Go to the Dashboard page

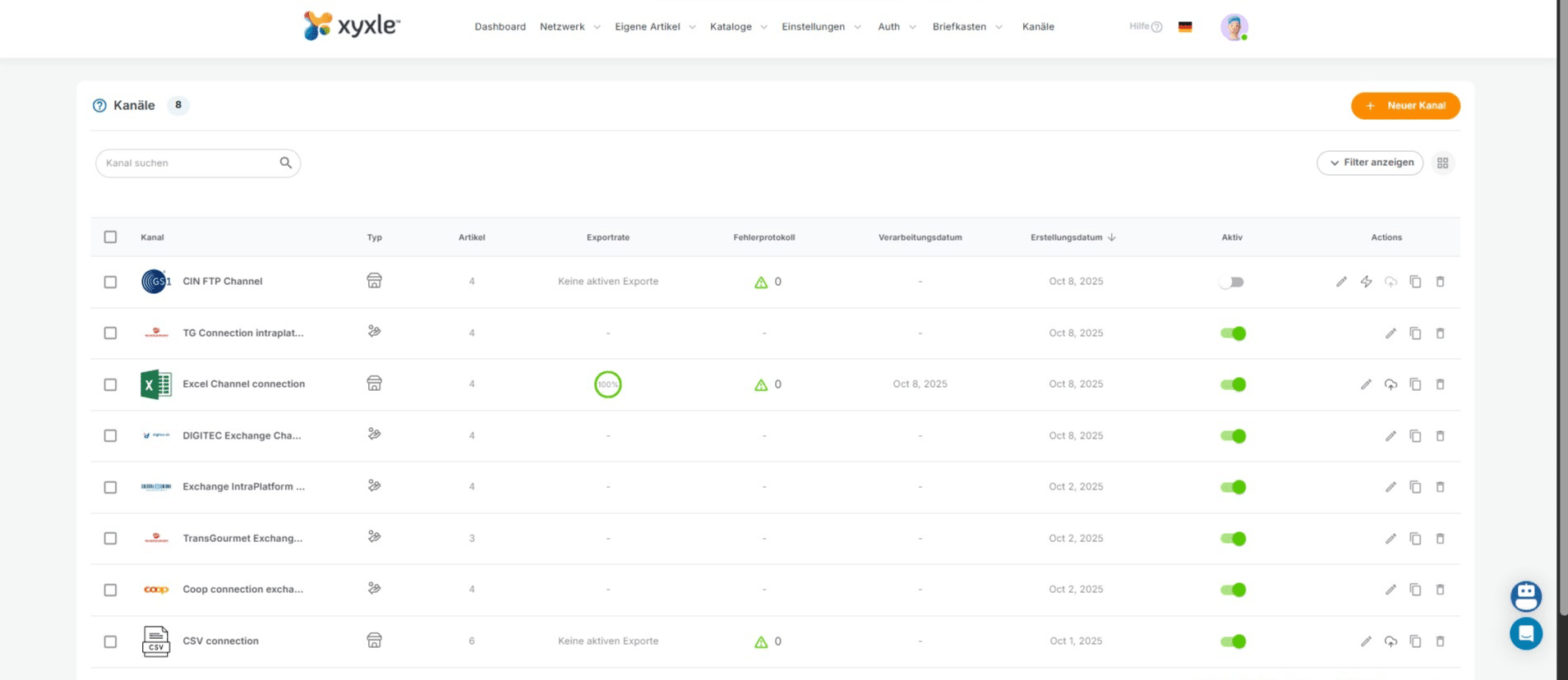click(x=500, y=27)
